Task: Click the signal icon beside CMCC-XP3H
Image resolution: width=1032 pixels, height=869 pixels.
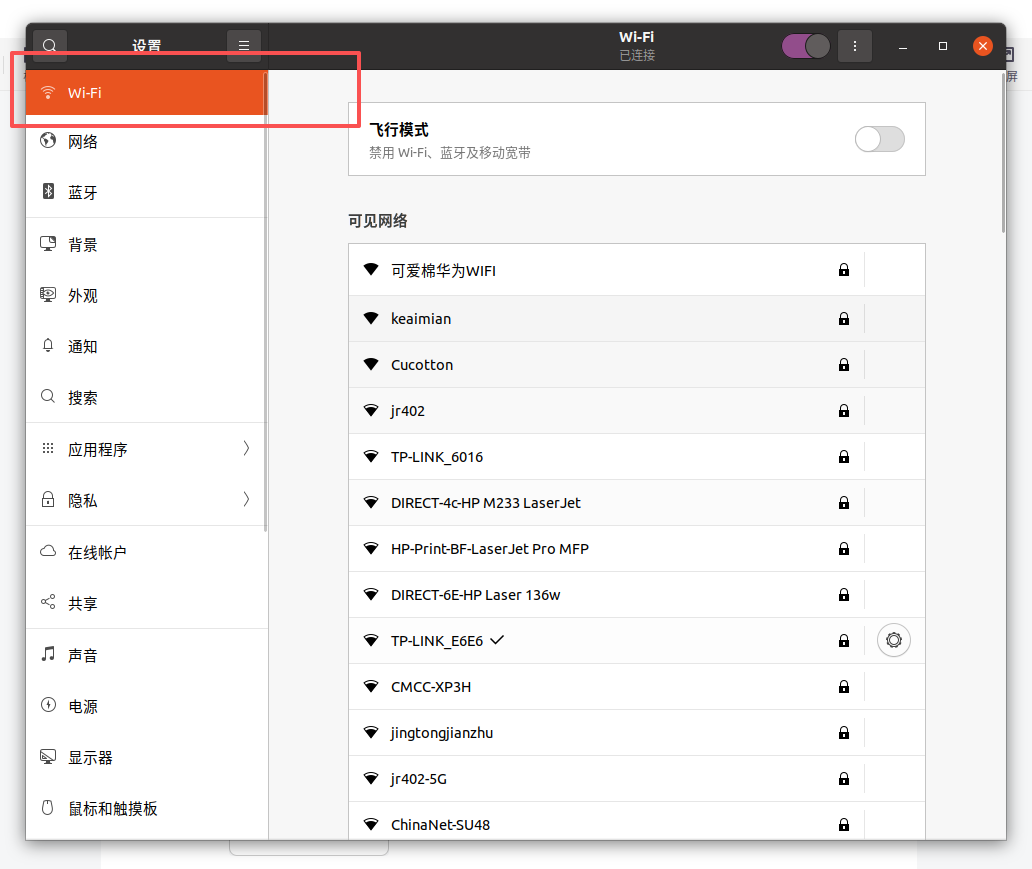Action: click(371, 686)
